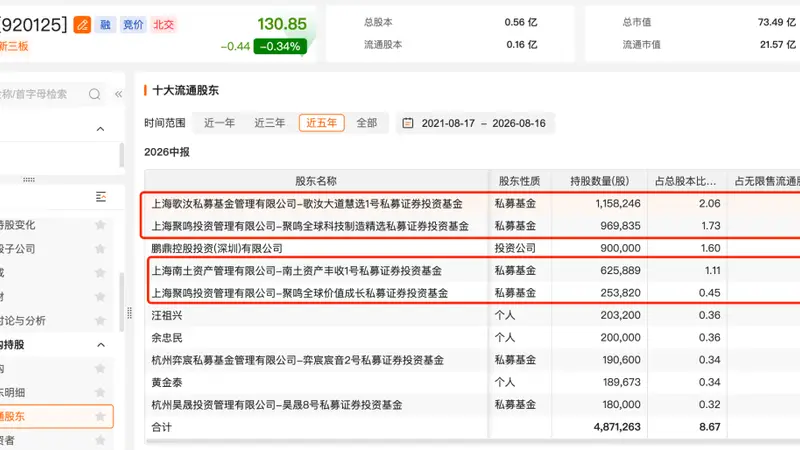Open 明细 sidebar item
Viewport: 800px width, 450px height.
point(13,392)
